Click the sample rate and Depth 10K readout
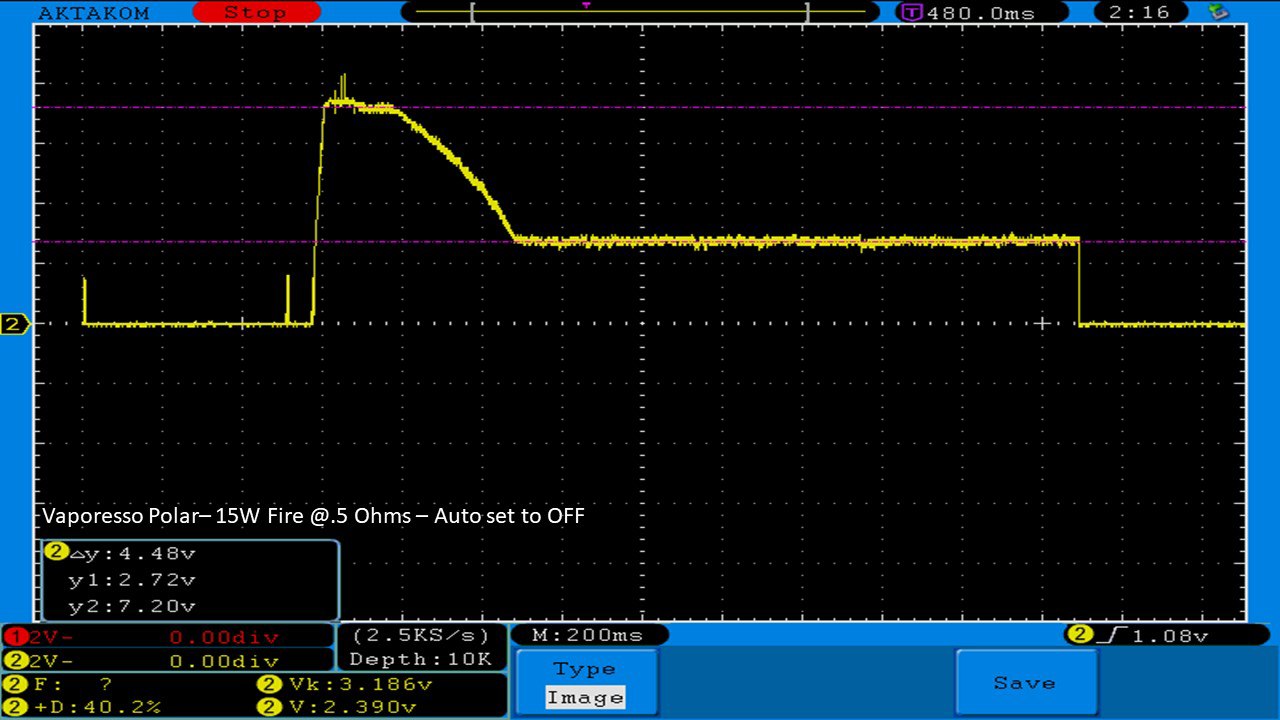Image resolution: width=1280 pixels, height=720 pixels. (x=420, y=647)
